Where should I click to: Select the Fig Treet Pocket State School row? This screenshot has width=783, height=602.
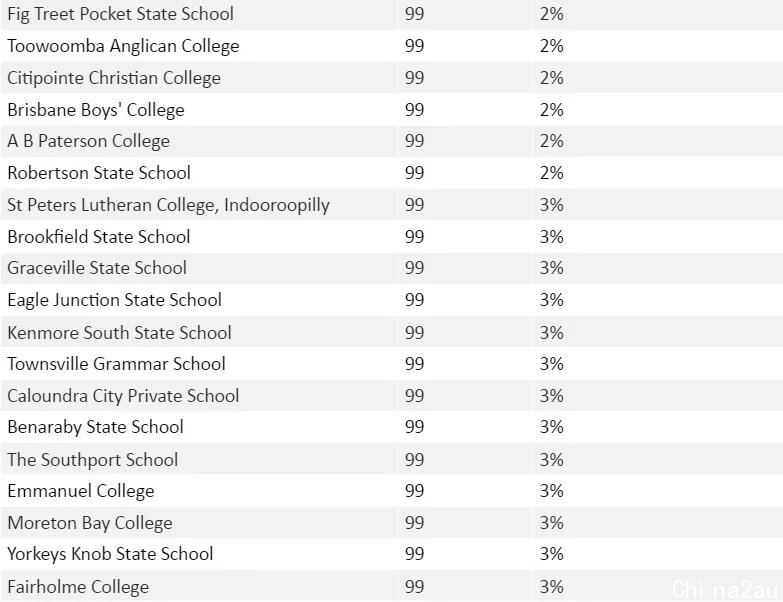click(392, 14)
